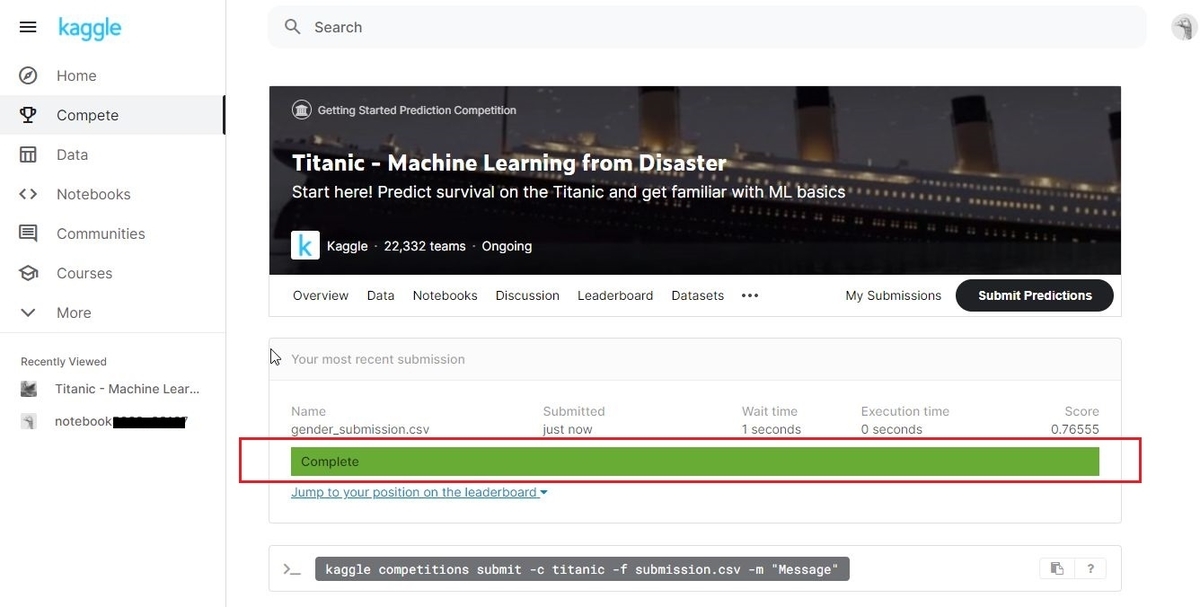Open more tabs ellipsis menu
Viewport: 1200px width, 607px height.
[x=750, y=296]
